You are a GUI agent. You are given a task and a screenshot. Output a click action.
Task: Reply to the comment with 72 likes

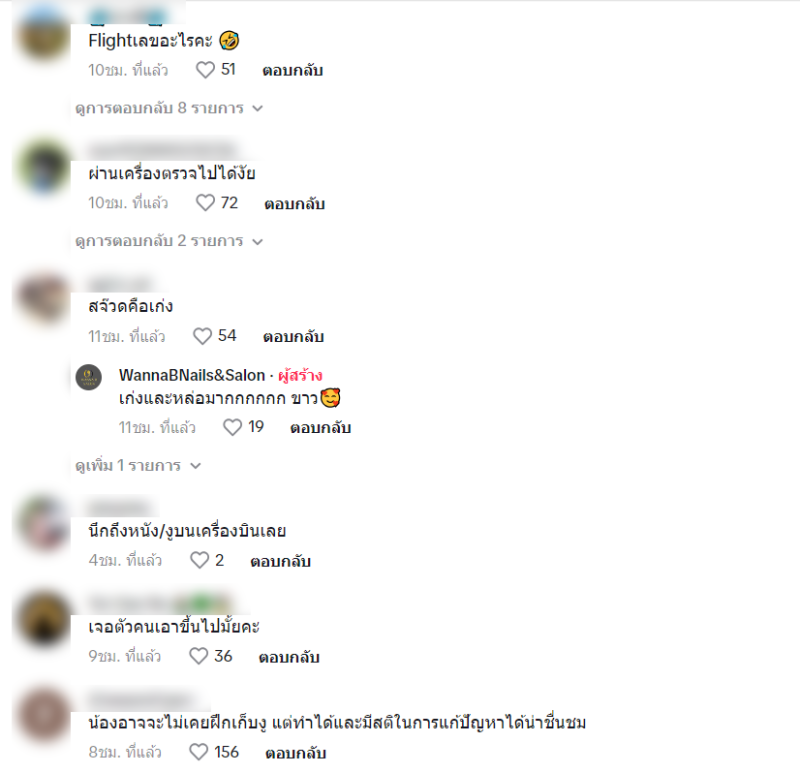coord(294,204)
